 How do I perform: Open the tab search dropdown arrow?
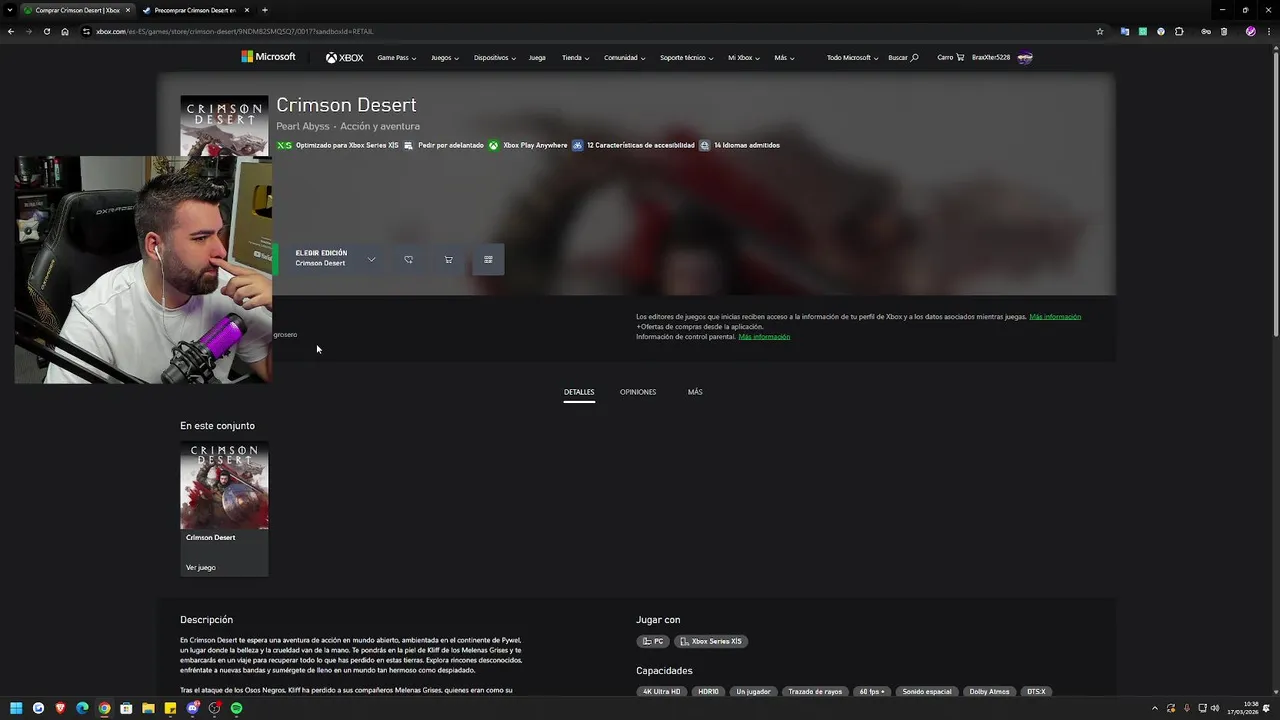(x=10, y=10)
